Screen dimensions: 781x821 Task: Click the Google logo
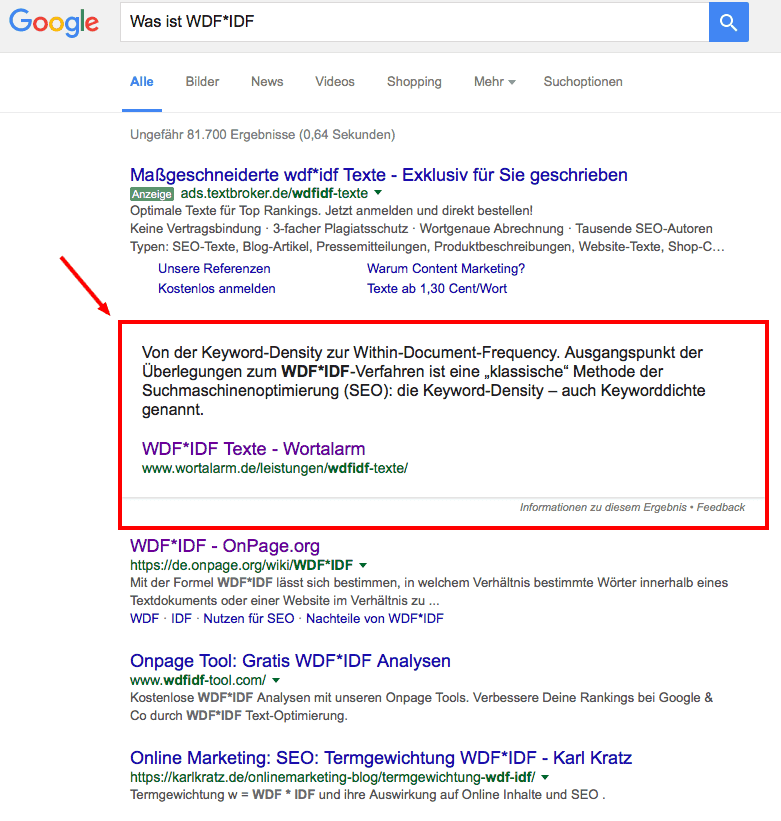(54, 23)
